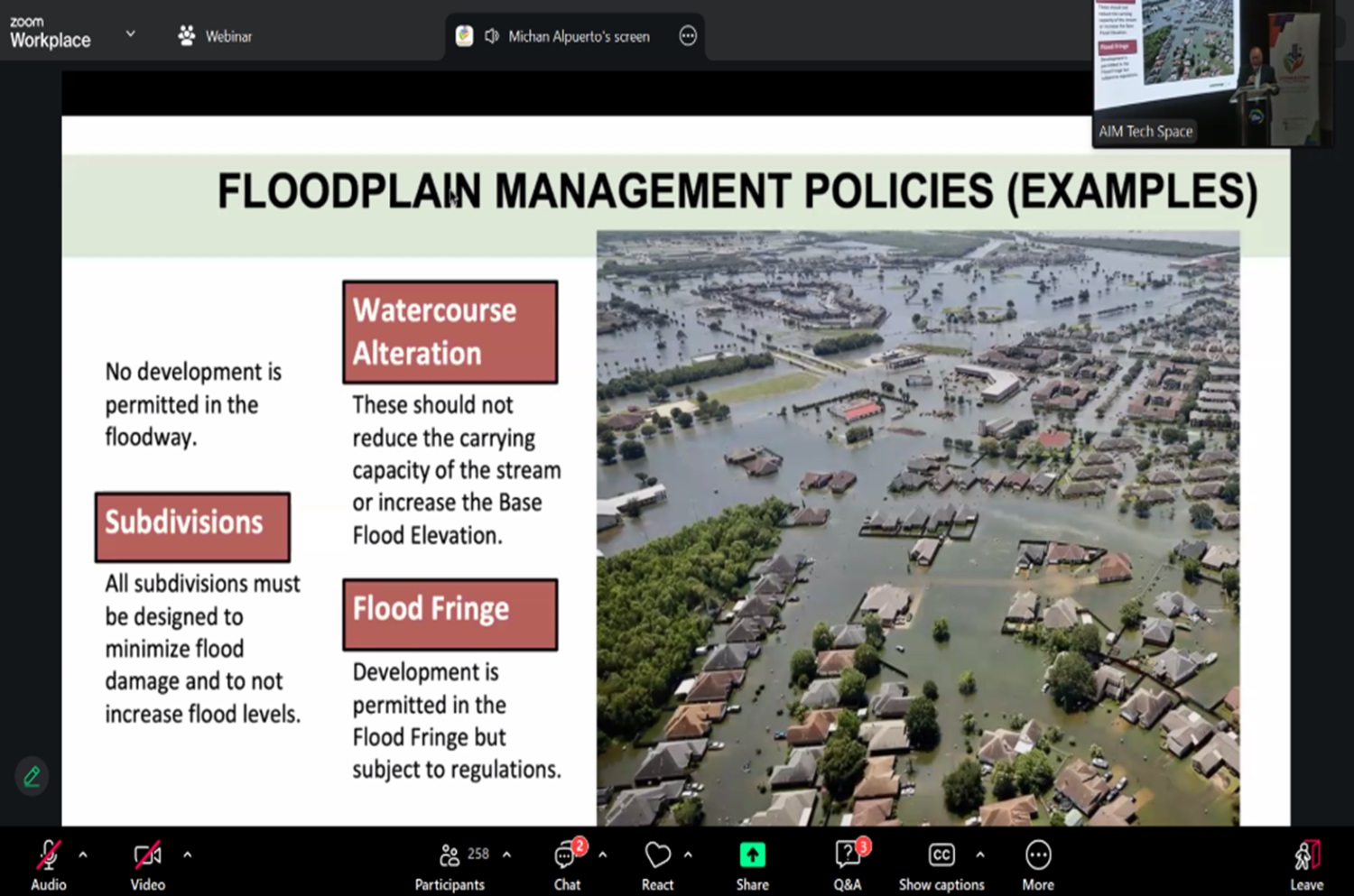Expand Video options arrow
1354x896 pixels.
point(188,854)
